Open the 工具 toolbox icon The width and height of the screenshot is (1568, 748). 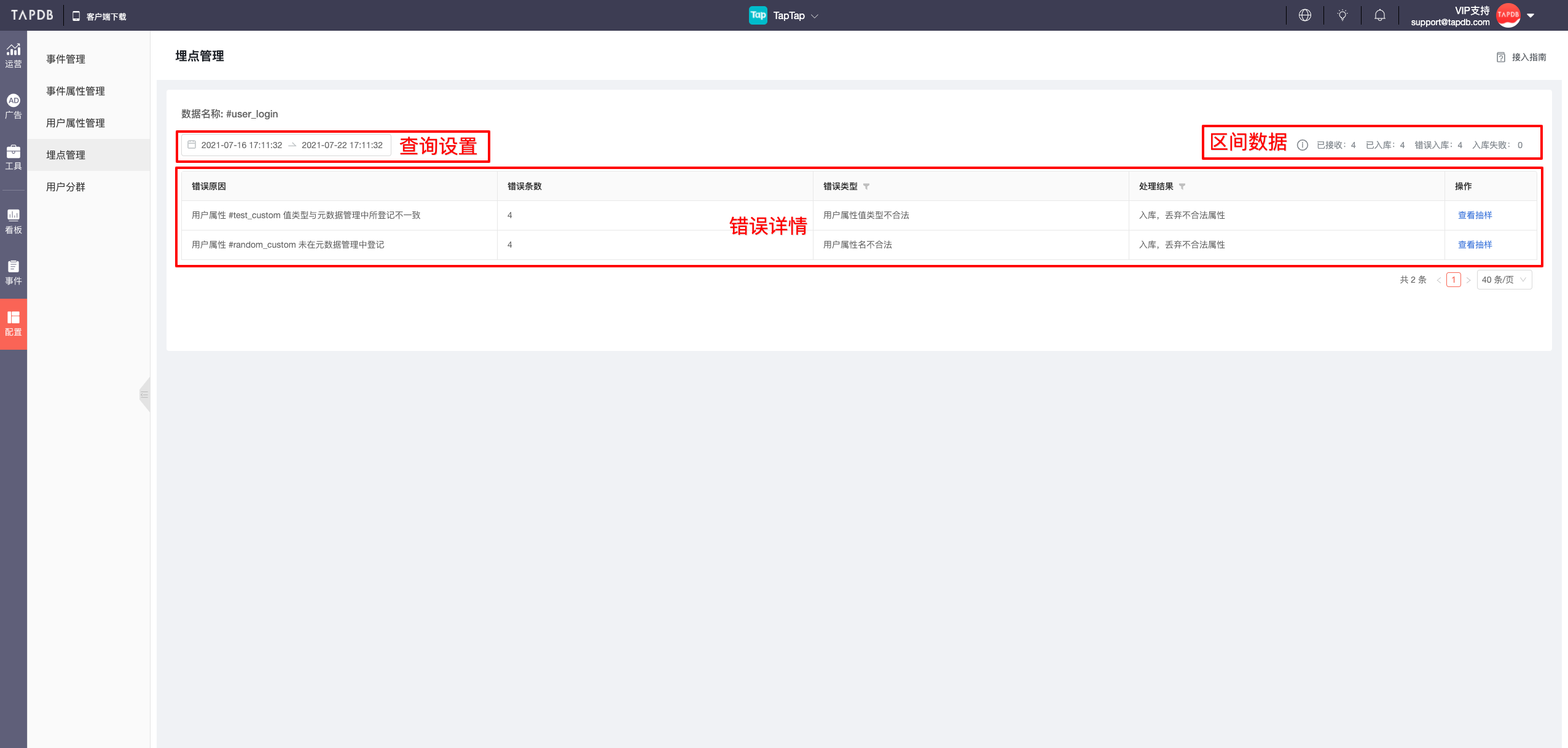point(14,157)
